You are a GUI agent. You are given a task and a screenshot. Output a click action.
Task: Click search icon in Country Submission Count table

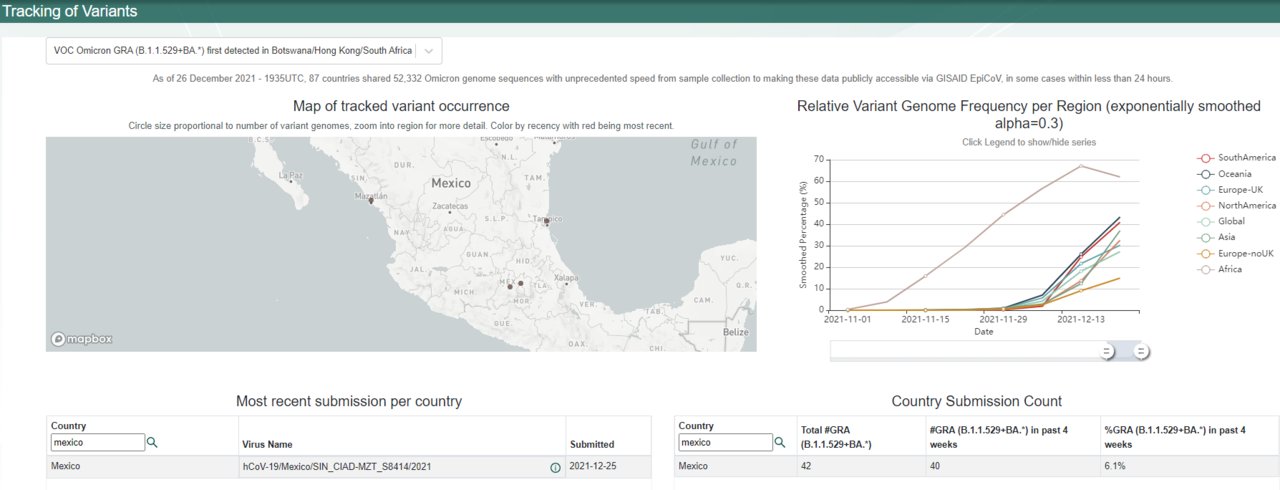pyautogui.click(x=780, y=442)
